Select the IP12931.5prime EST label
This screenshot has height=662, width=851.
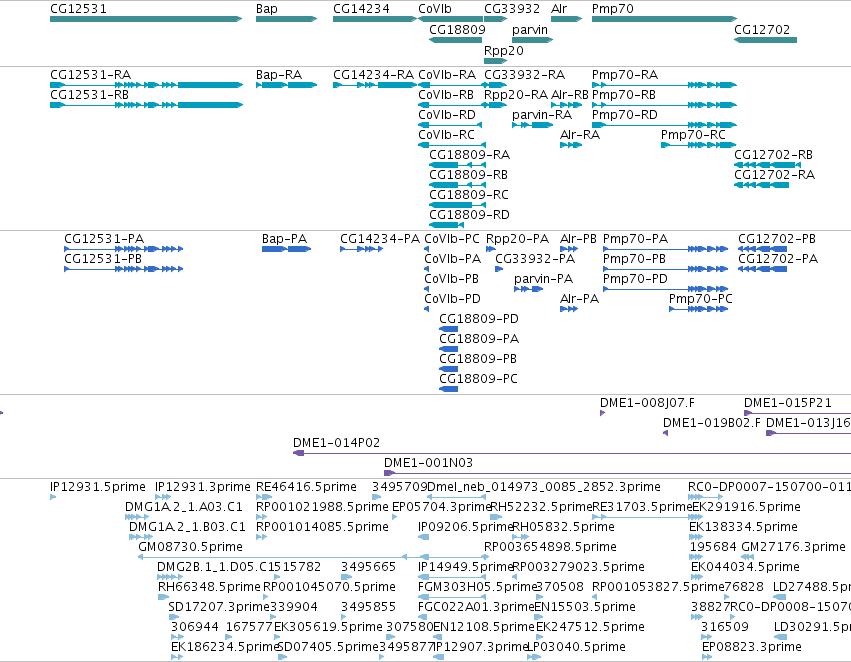98,487
